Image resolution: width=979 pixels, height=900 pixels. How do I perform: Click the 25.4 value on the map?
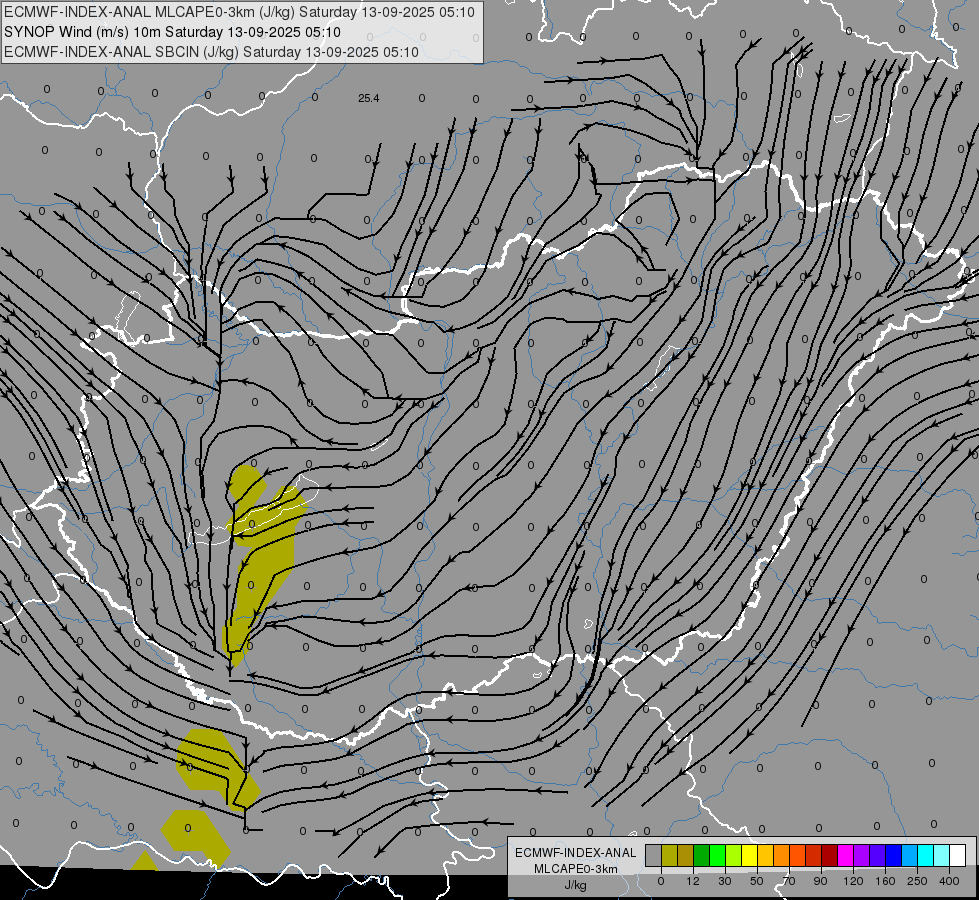[368, 98]
